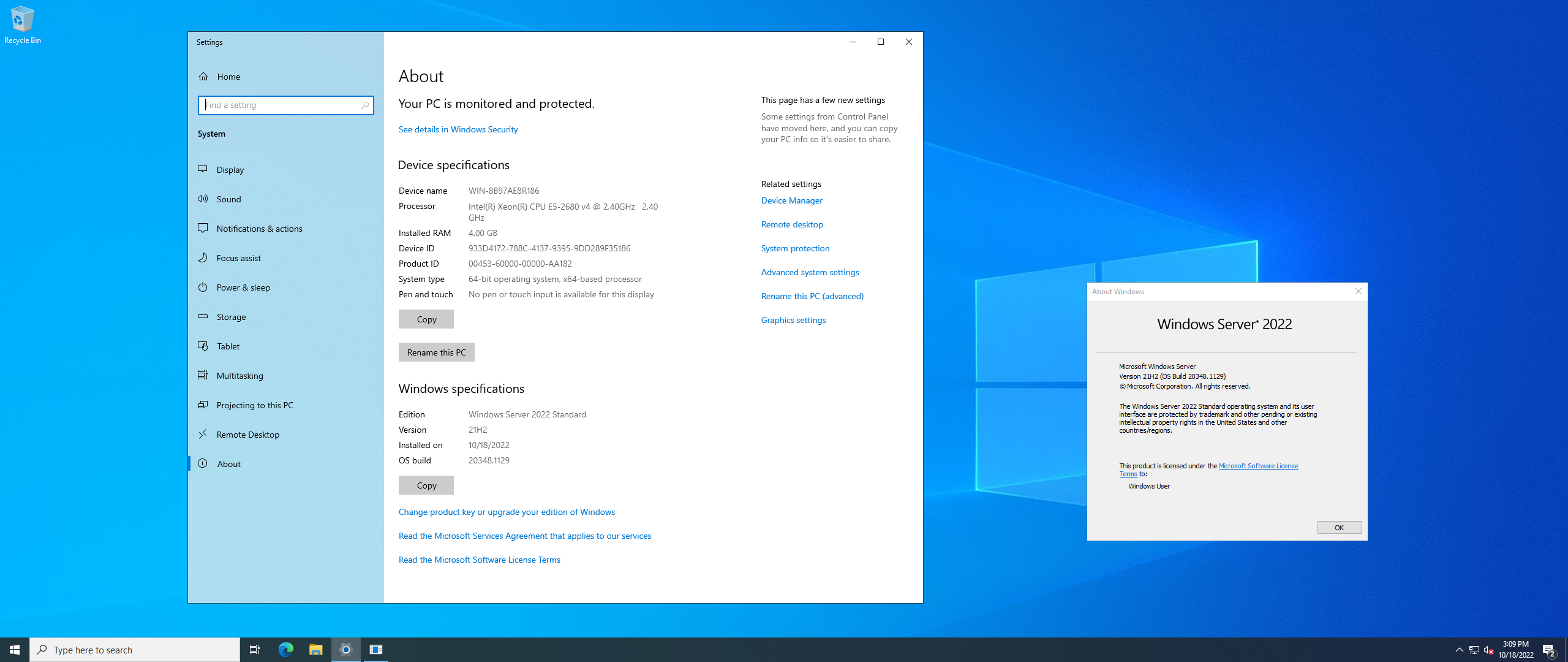Open Task View on the taskbar
1568x662 pixels.
[x=255, y=650]
